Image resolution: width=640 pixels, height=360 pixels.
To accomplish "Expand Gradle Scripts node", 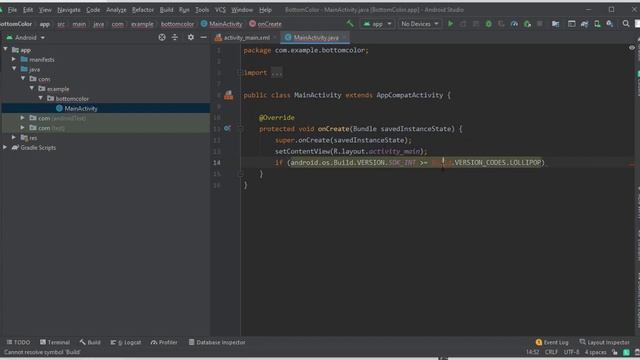I will coord(5,147).
